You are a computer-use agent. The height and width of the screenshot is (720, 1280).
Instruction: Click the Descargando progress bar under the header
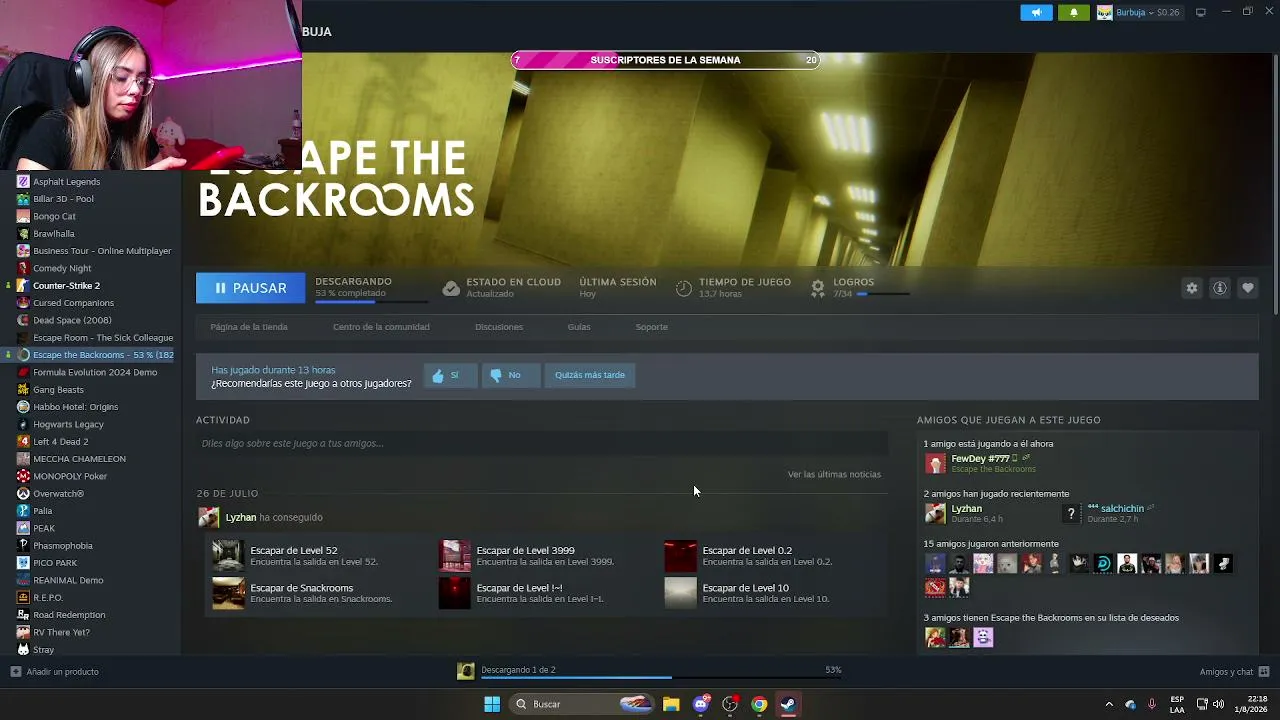point(372,301)
